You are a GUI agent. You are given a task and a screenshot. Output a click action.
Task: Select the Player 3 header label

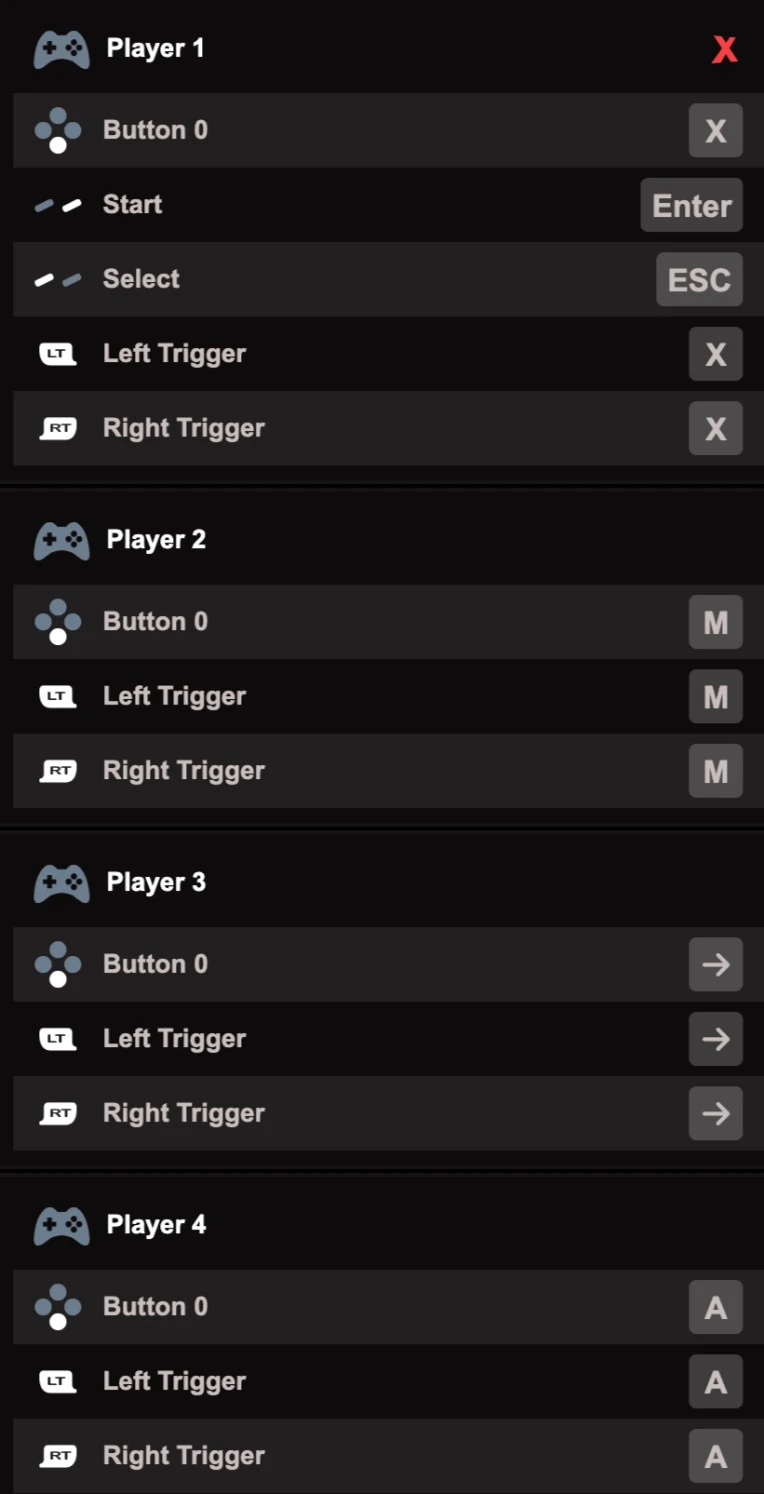(x=156, y=883)
